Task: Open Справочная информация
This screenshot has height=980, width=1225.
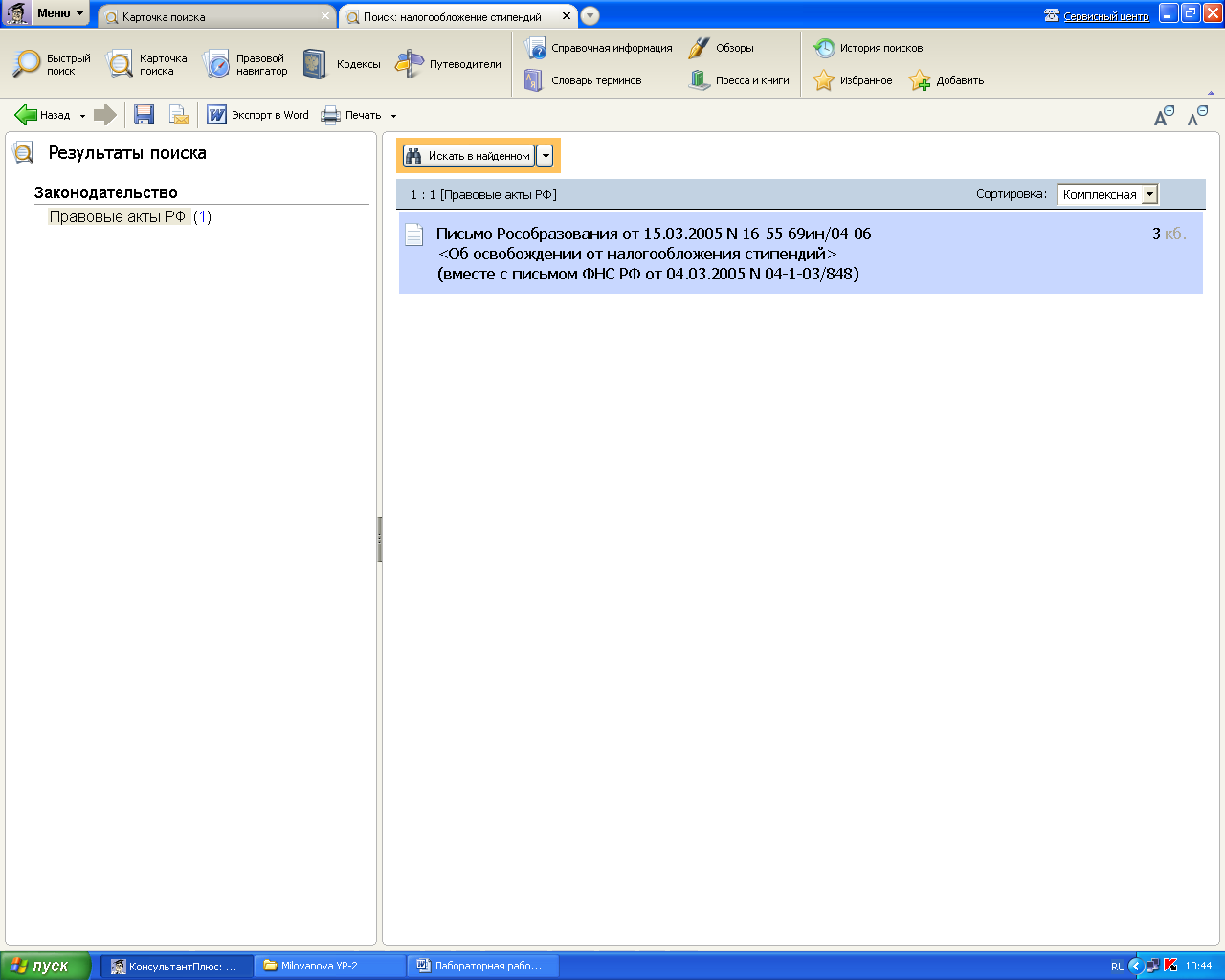Action: 599,48
